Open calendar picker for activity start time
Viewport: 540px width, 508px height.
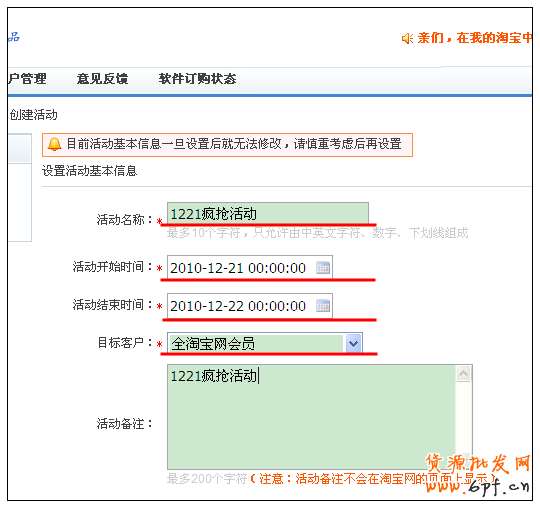[x=323, y=268]
